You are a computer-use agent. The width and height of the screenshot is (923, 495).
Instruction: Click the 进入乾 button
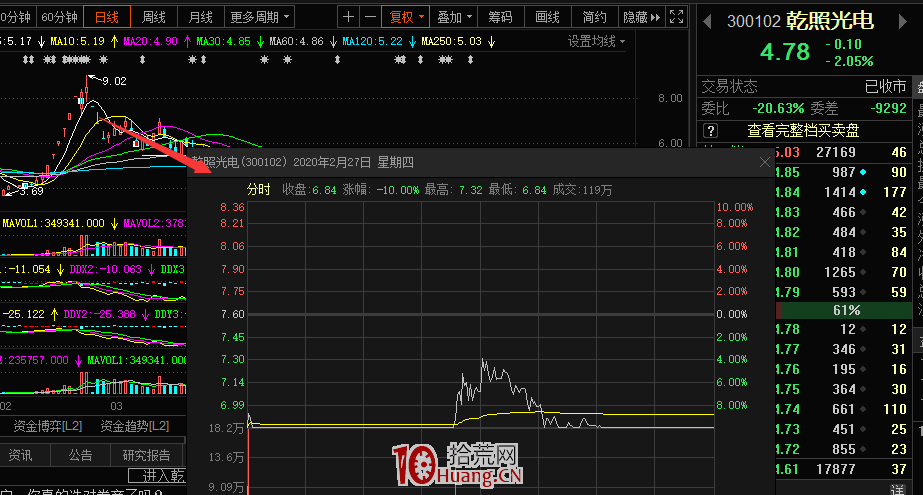pos(157,476)
